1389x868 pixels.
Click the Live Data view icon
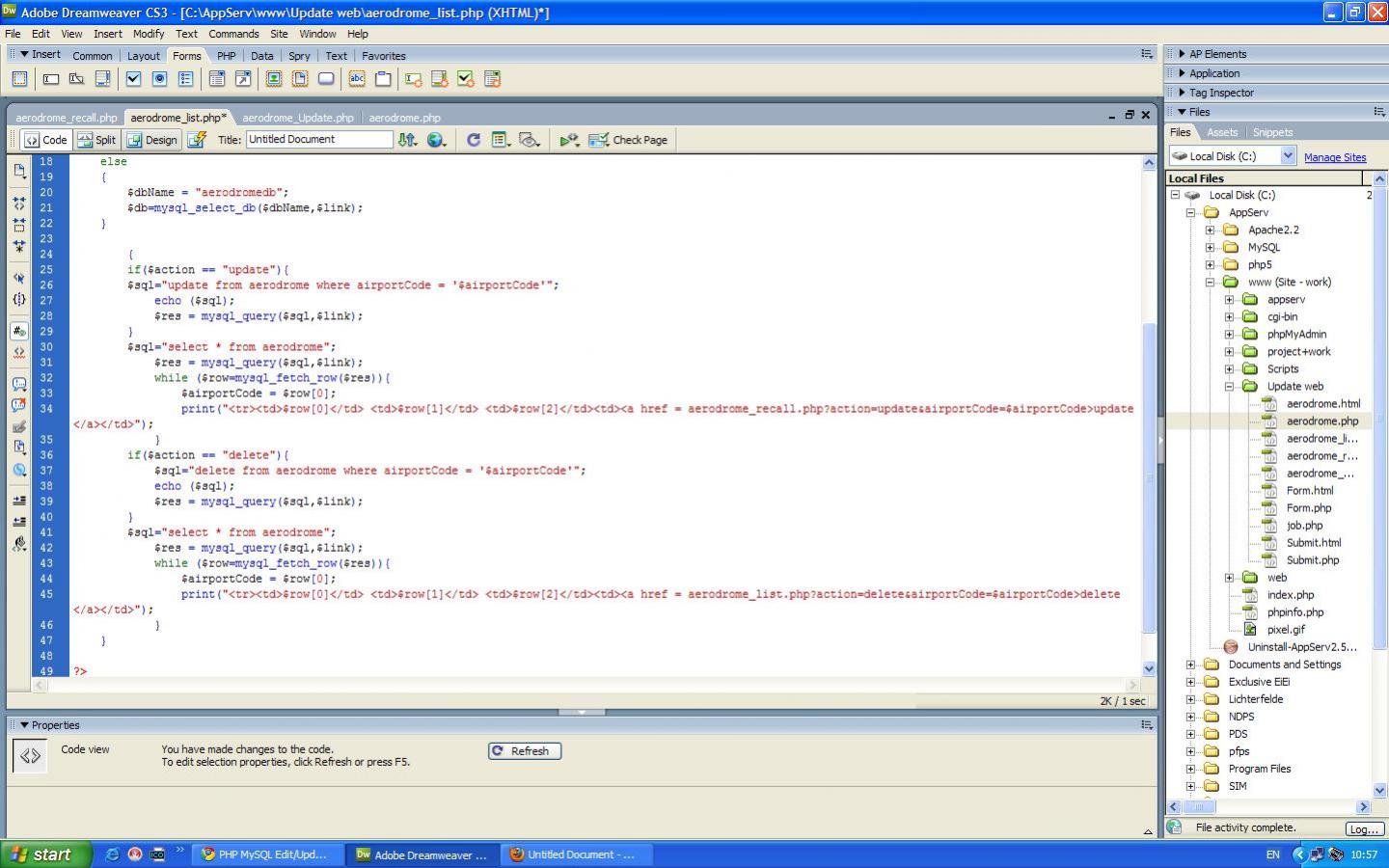click(197, 140)
